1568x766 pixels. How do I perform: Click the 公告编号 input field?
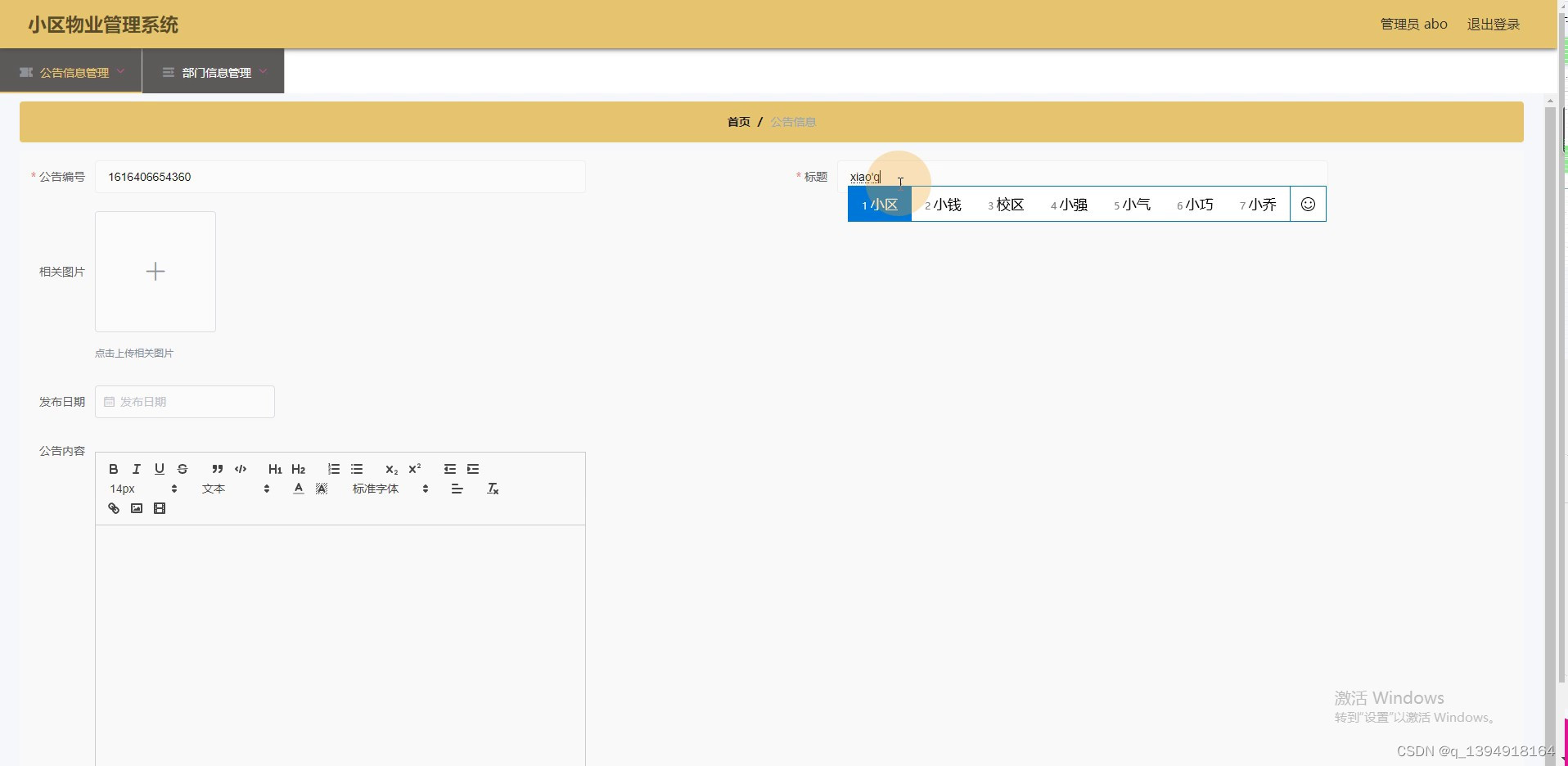pos(340,177)
